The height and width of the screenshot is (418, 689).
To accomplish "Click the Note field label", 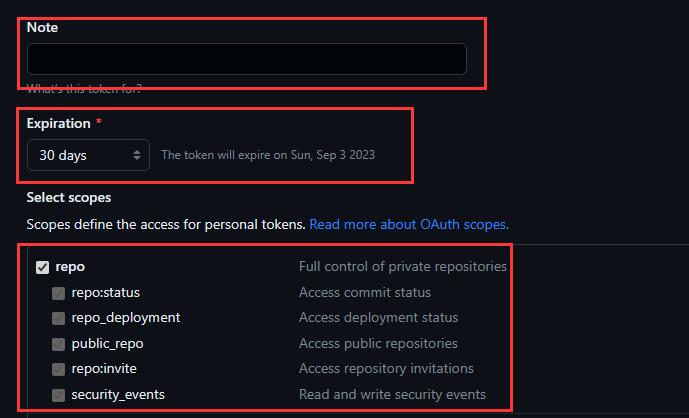I will point(42,27).
